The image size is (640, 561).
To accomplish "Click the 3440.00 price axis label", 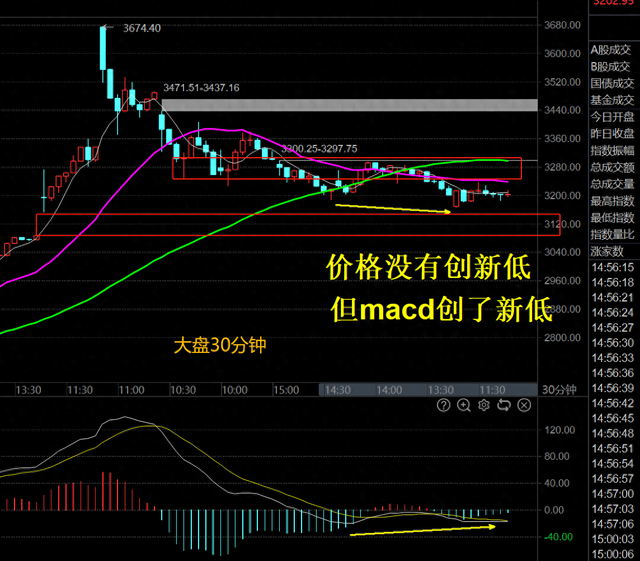I will [x=562, y=110].
